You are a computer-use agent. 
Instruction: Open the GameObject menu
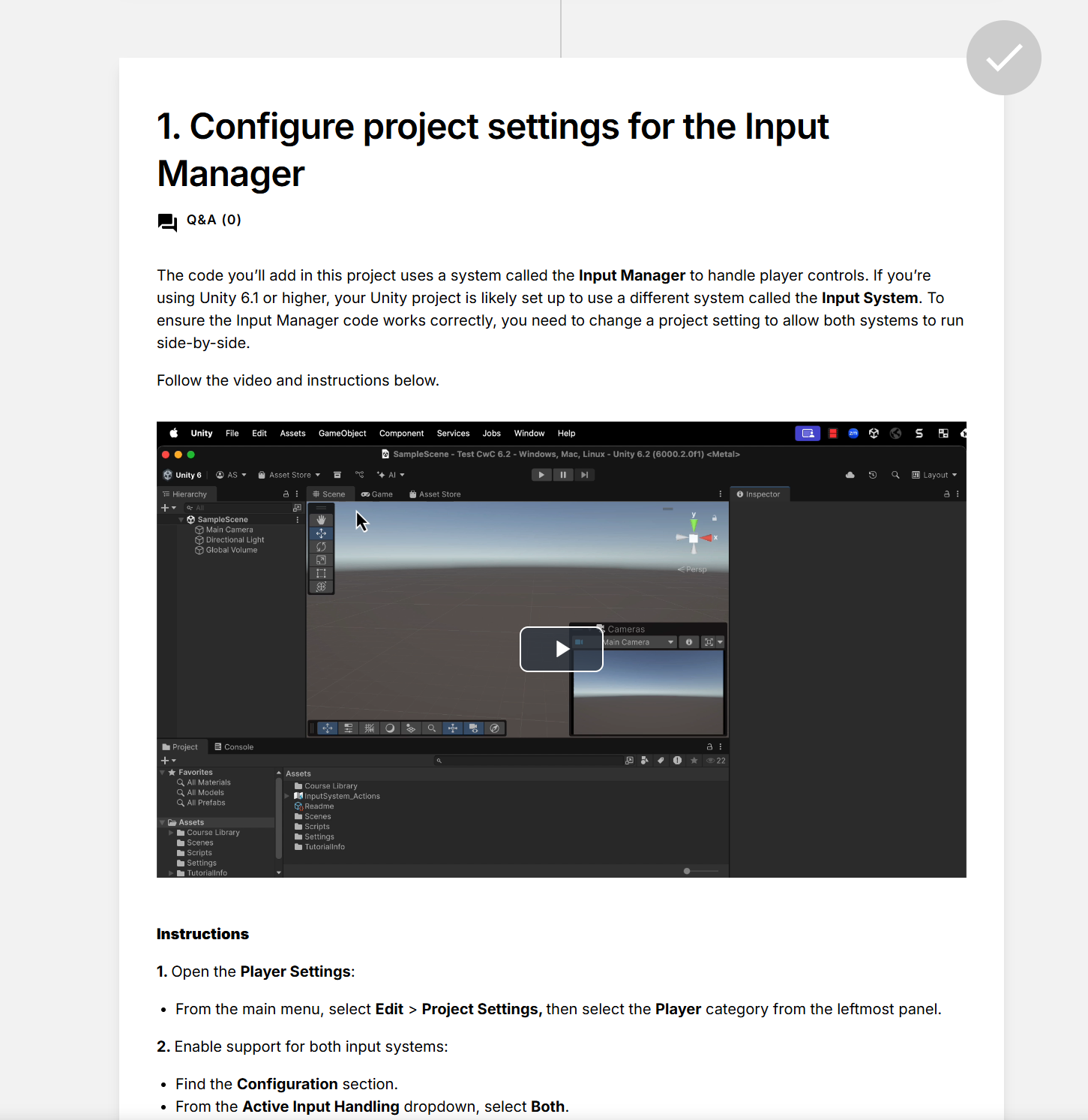pos(343,433)
